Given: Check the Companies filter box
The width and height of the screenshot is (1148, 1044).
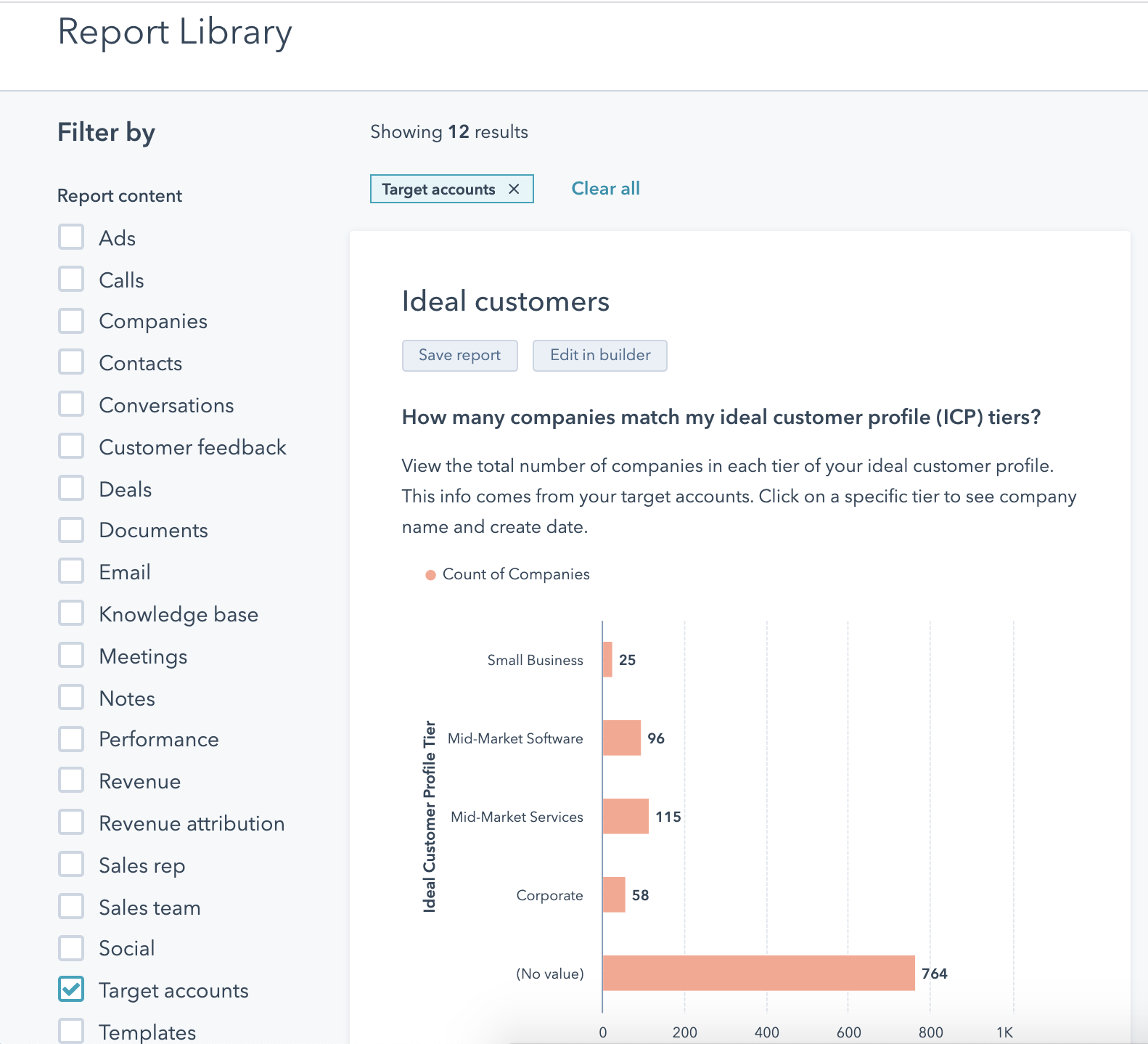Looking at the screenshot, I should [71, 321].
